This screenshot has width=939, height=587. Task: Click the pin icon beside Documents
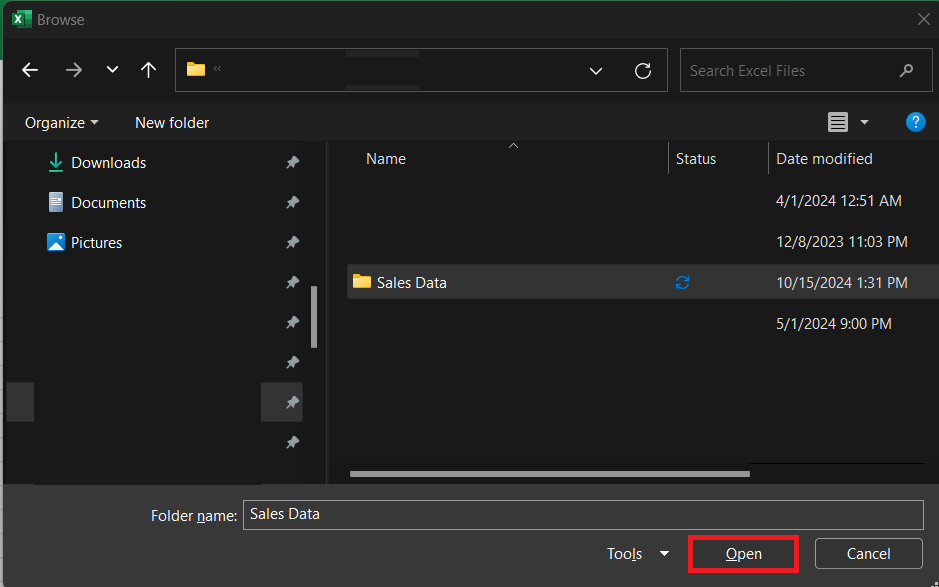tap(292, 202)
